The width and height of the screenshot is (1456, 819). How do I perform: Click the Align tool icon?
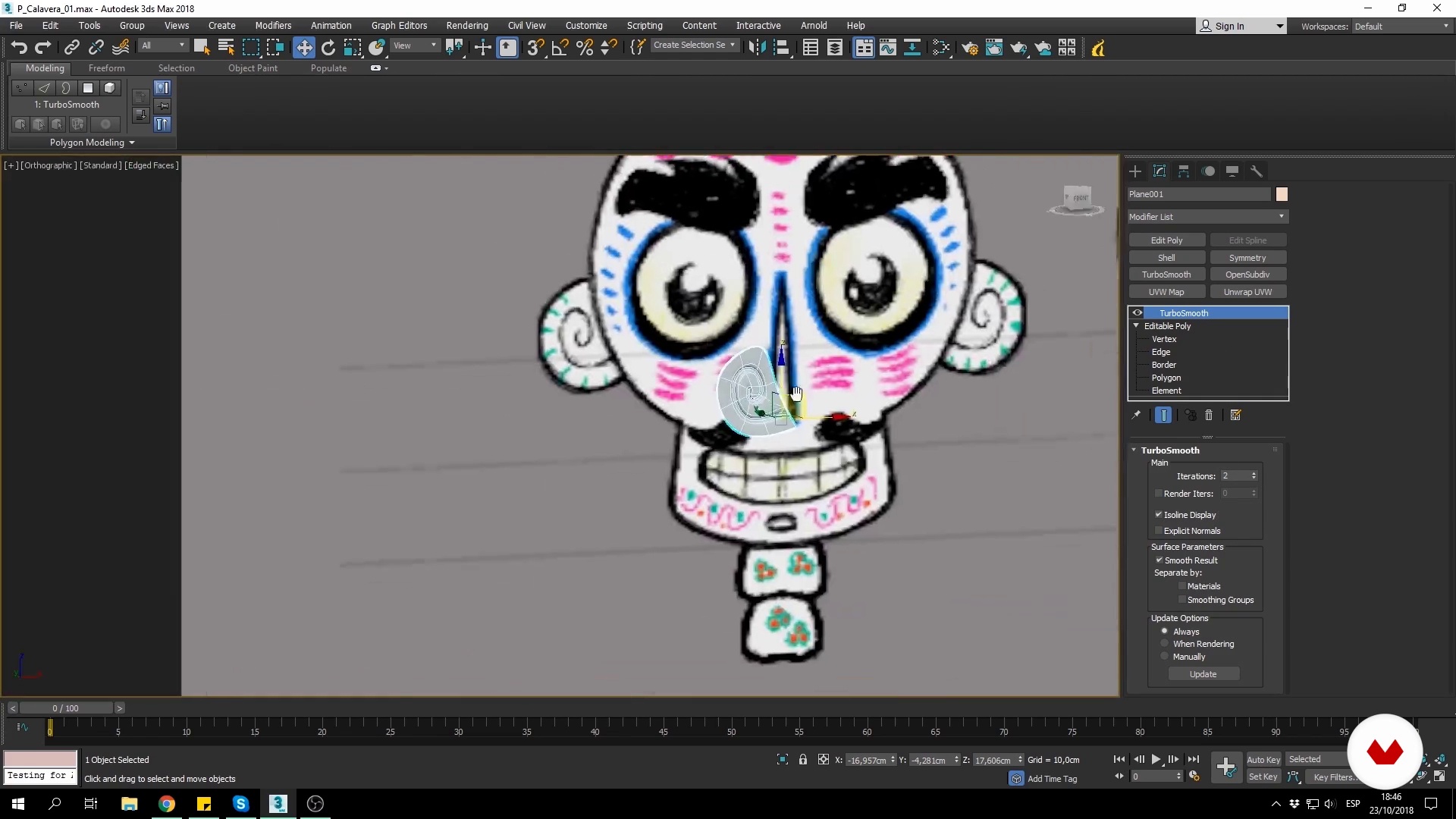(782, 48)
